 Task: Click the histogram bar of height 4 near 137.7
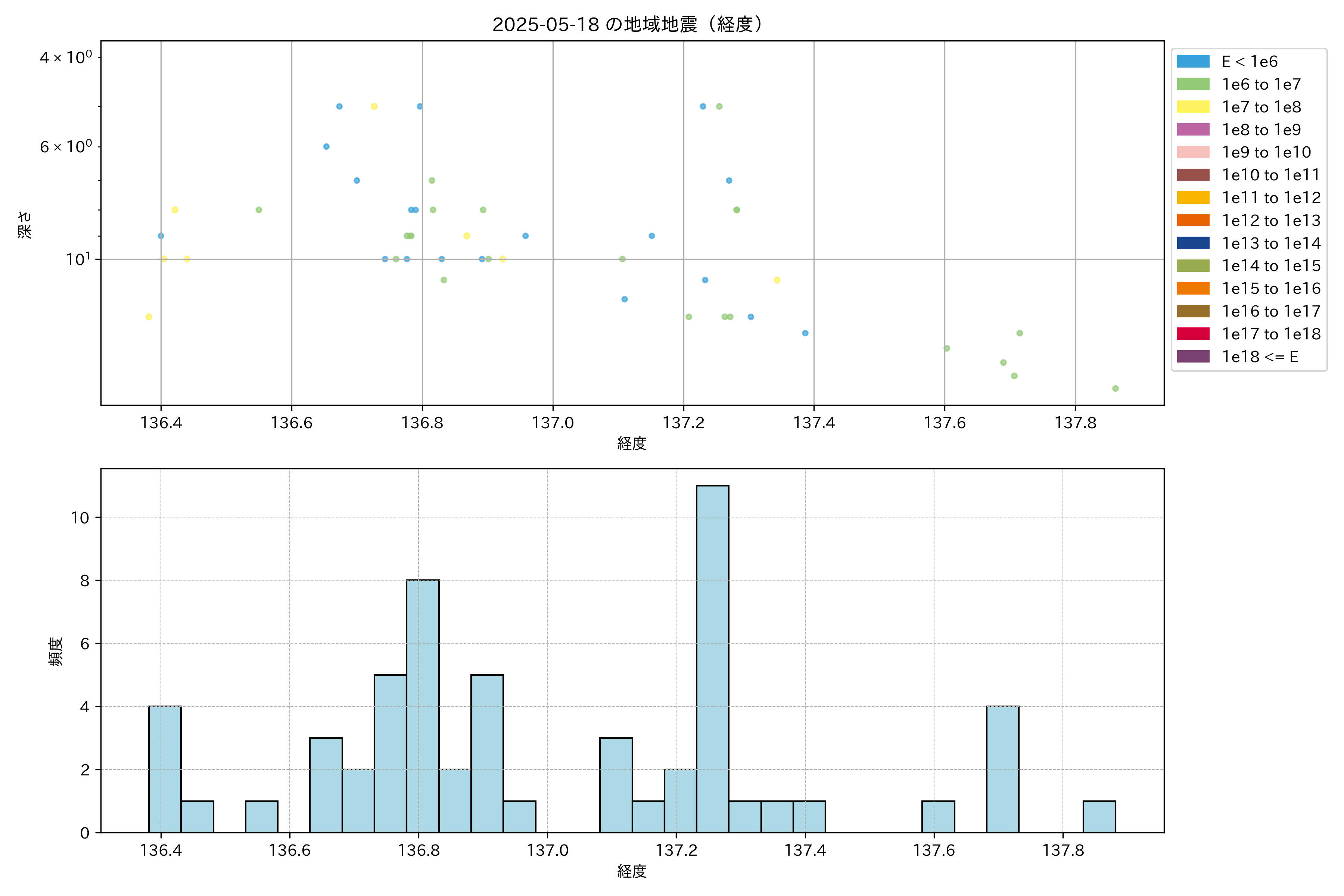[x=1002, y=769]
